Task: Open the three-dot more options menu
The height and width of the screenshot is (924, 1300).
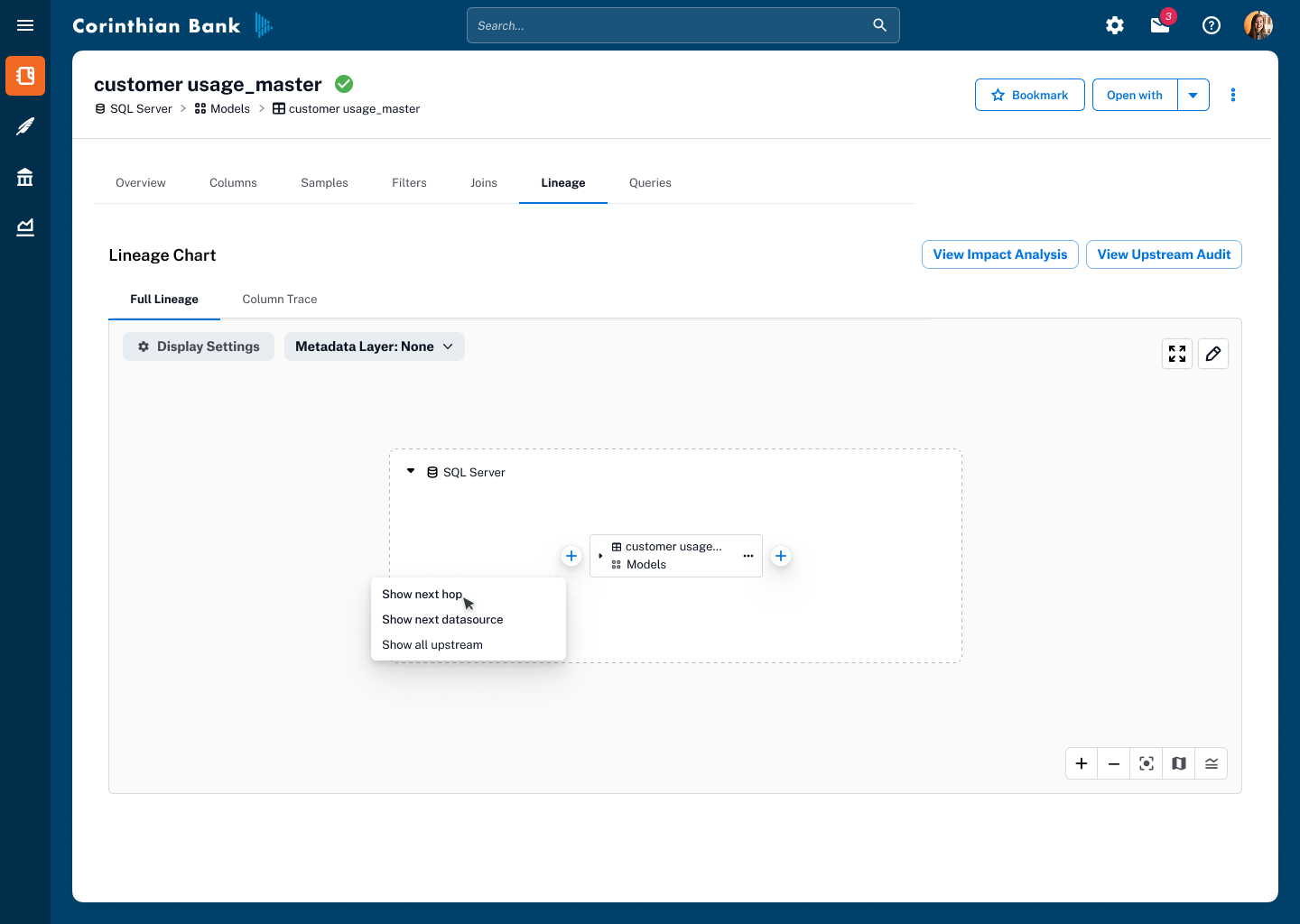Action: click(x=1233, y=95)
